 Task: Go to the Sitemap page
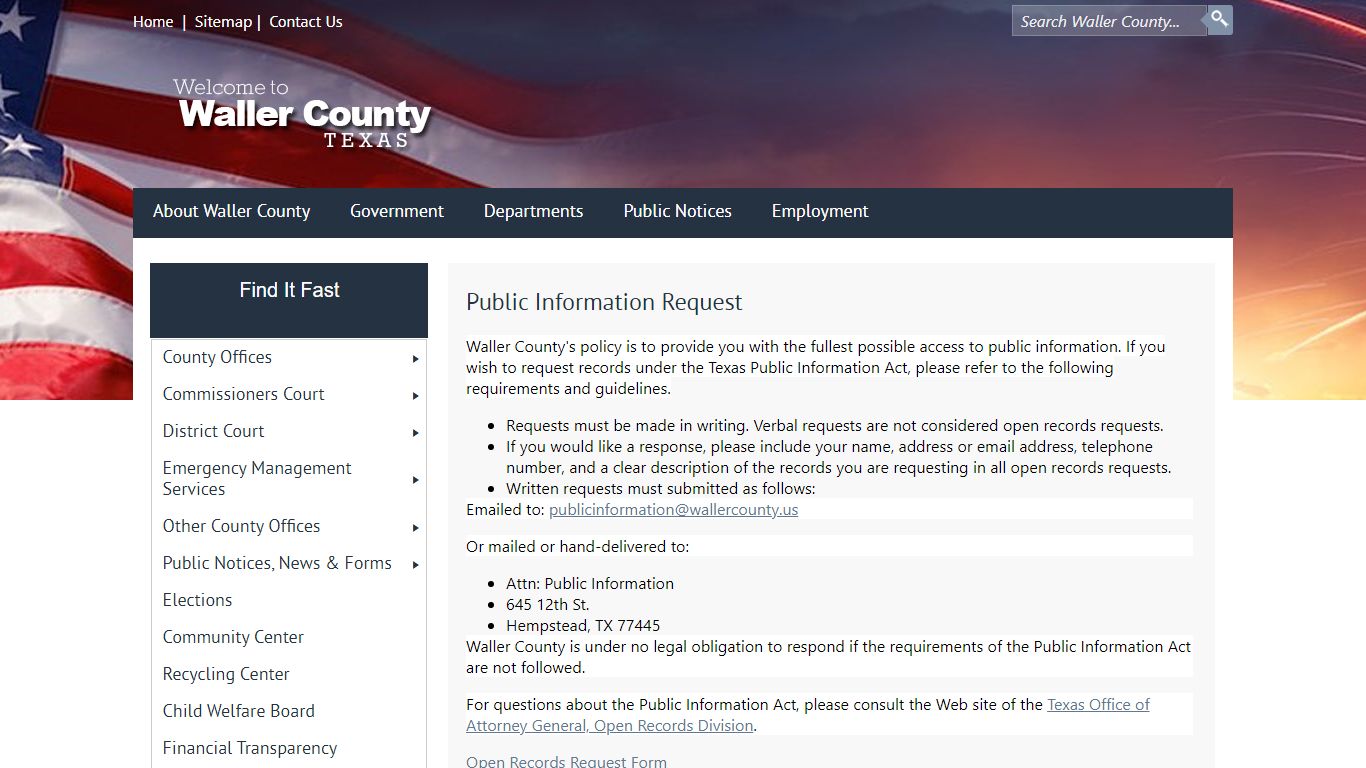(223, 21)
